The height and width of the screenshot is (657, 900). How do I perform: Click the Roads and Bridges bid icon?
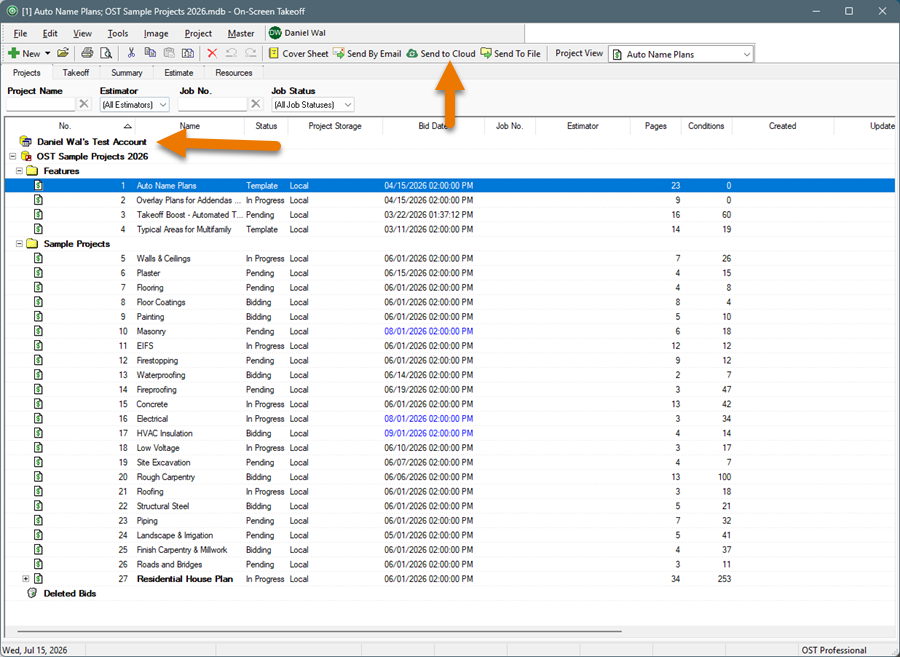(x=38, y=564)
